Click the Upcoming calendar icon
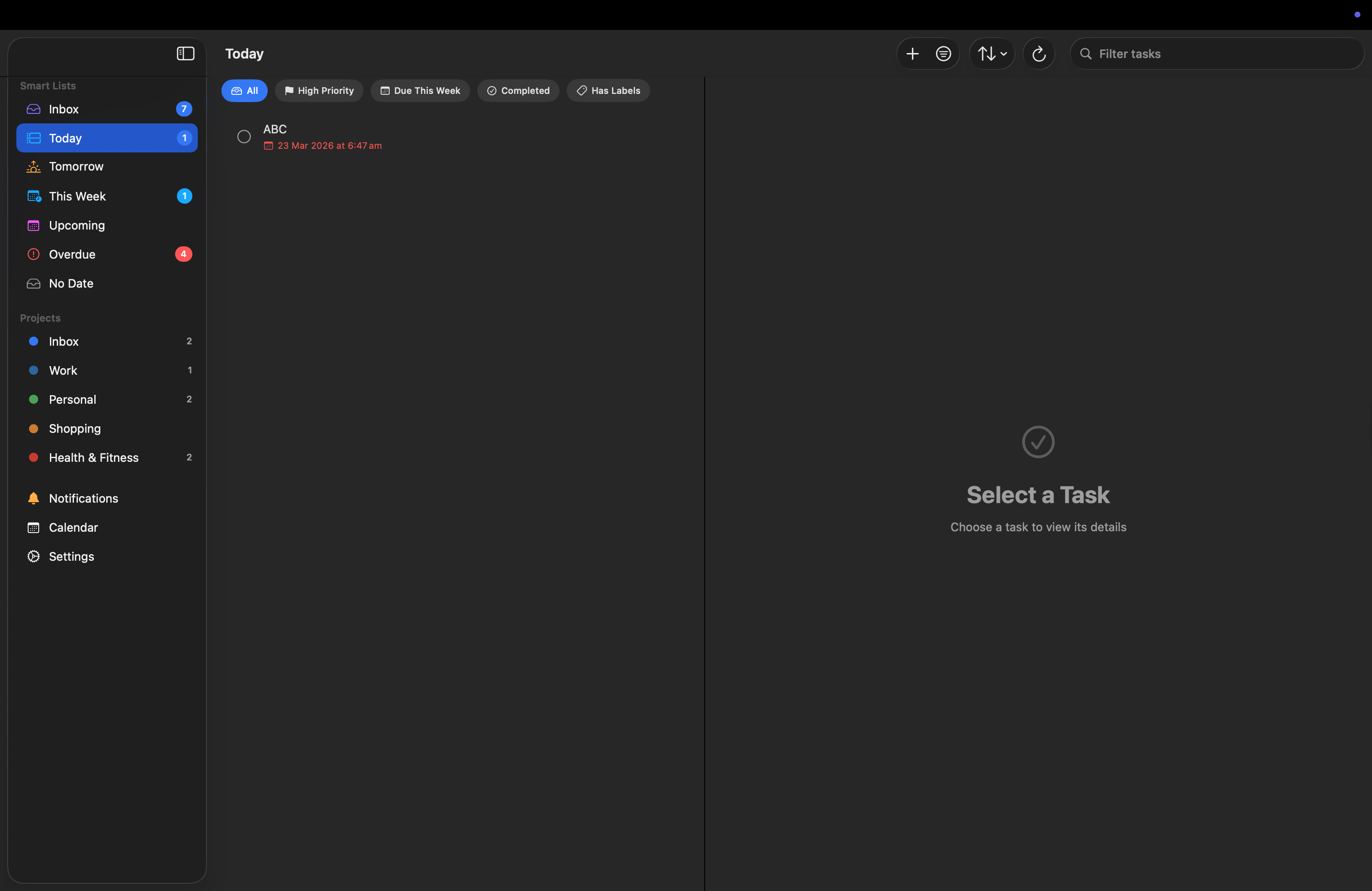The image size is (1372, 891). [34, 225]
